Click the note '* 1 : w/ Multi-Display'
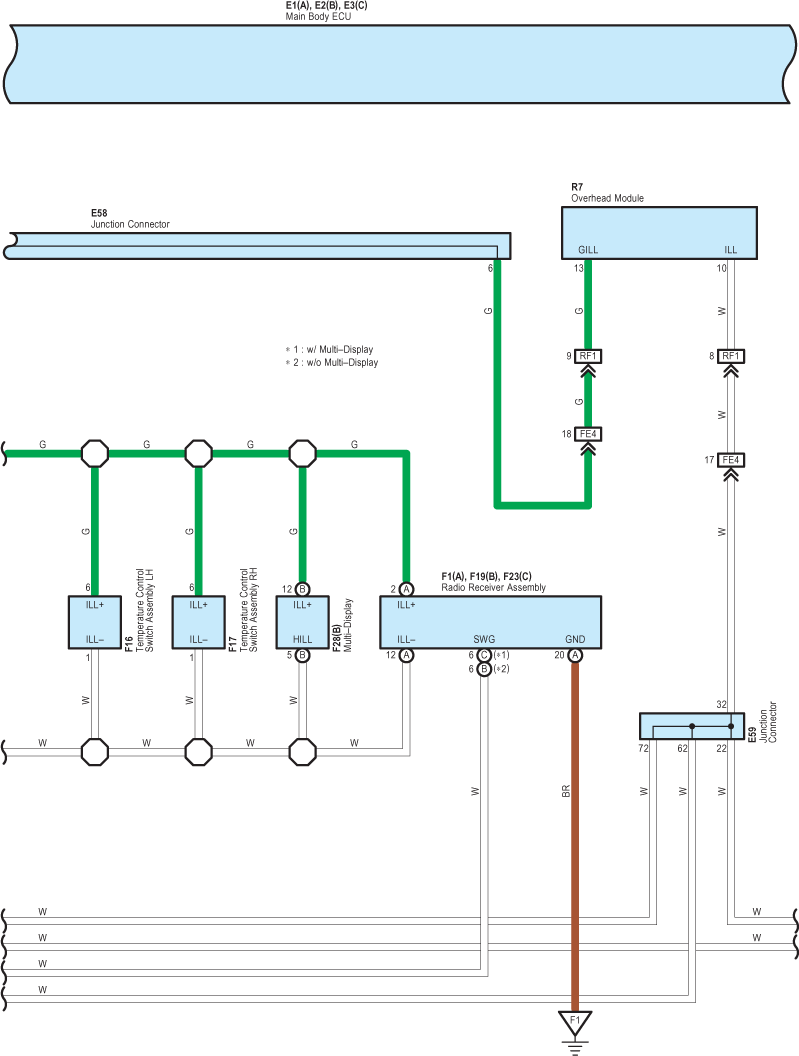799x1056 pixels. click(329, 350)
